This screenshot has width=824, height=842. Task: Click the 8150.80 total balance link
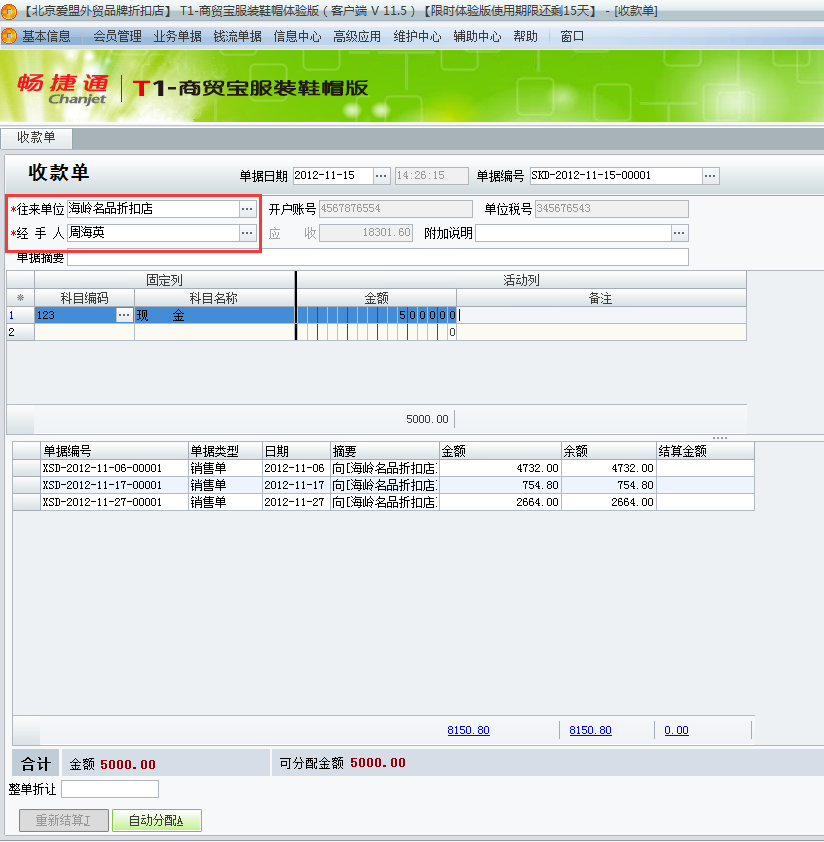click(590, 730)
